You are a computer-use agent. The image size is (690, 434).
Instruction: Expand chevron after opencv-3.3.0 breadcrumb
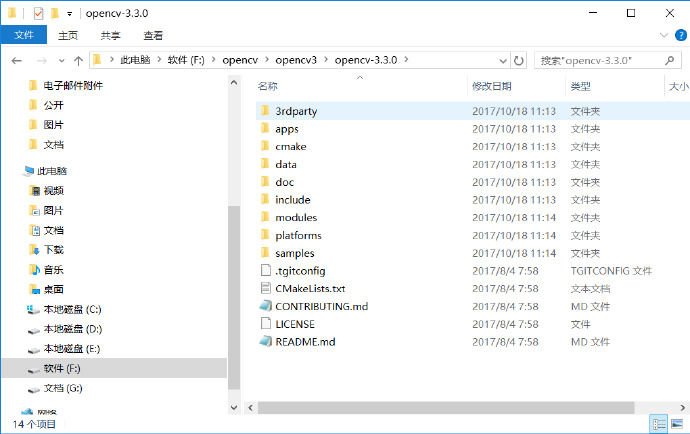(406, 60)
